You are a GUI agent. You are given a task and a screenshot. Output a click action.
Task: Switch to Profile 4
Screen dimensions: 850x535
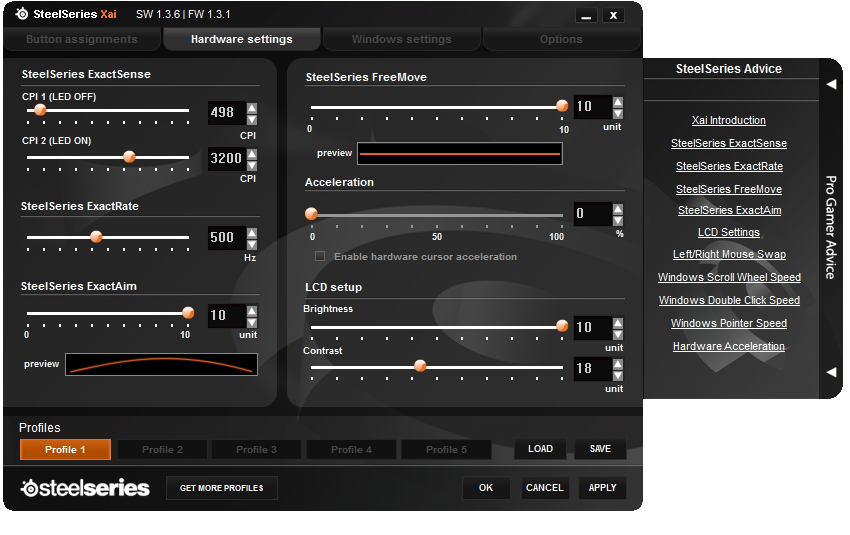351,449
